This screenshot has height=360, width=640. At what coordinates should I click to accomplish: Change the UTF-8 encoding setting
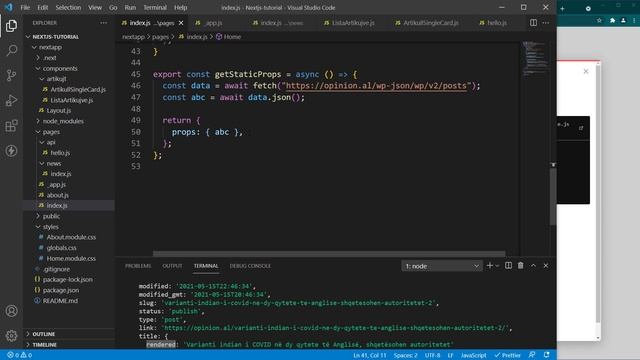(x=433, y=355)
